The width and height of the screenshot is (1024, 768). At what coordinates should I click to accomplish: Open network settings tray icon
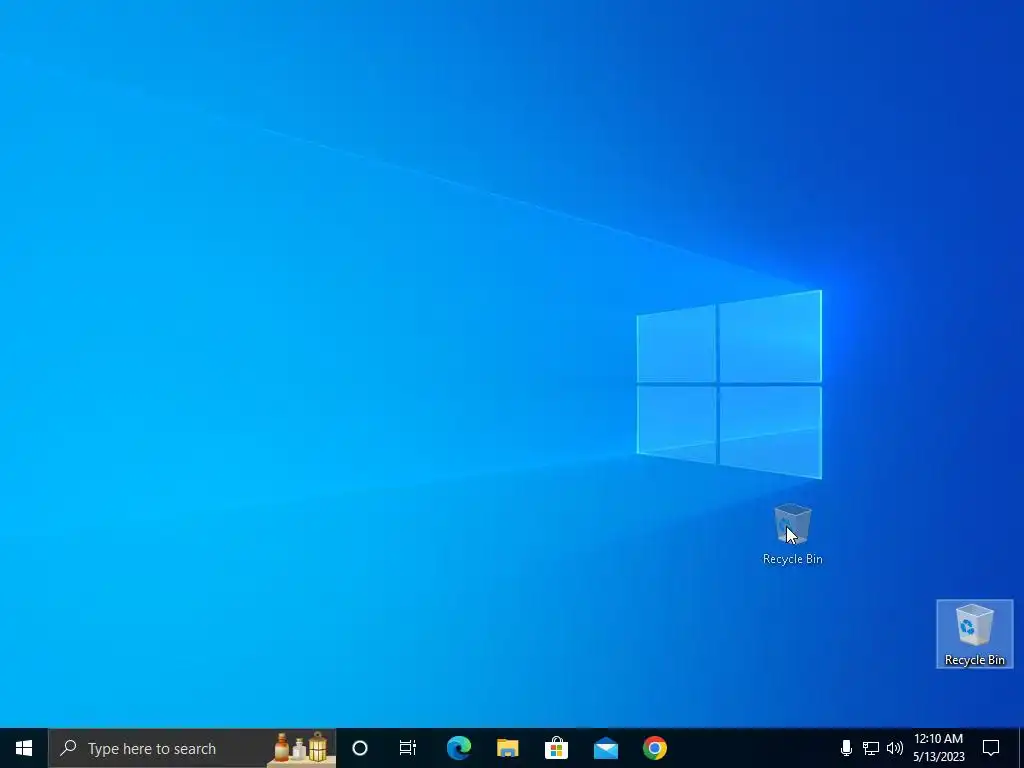871,748
